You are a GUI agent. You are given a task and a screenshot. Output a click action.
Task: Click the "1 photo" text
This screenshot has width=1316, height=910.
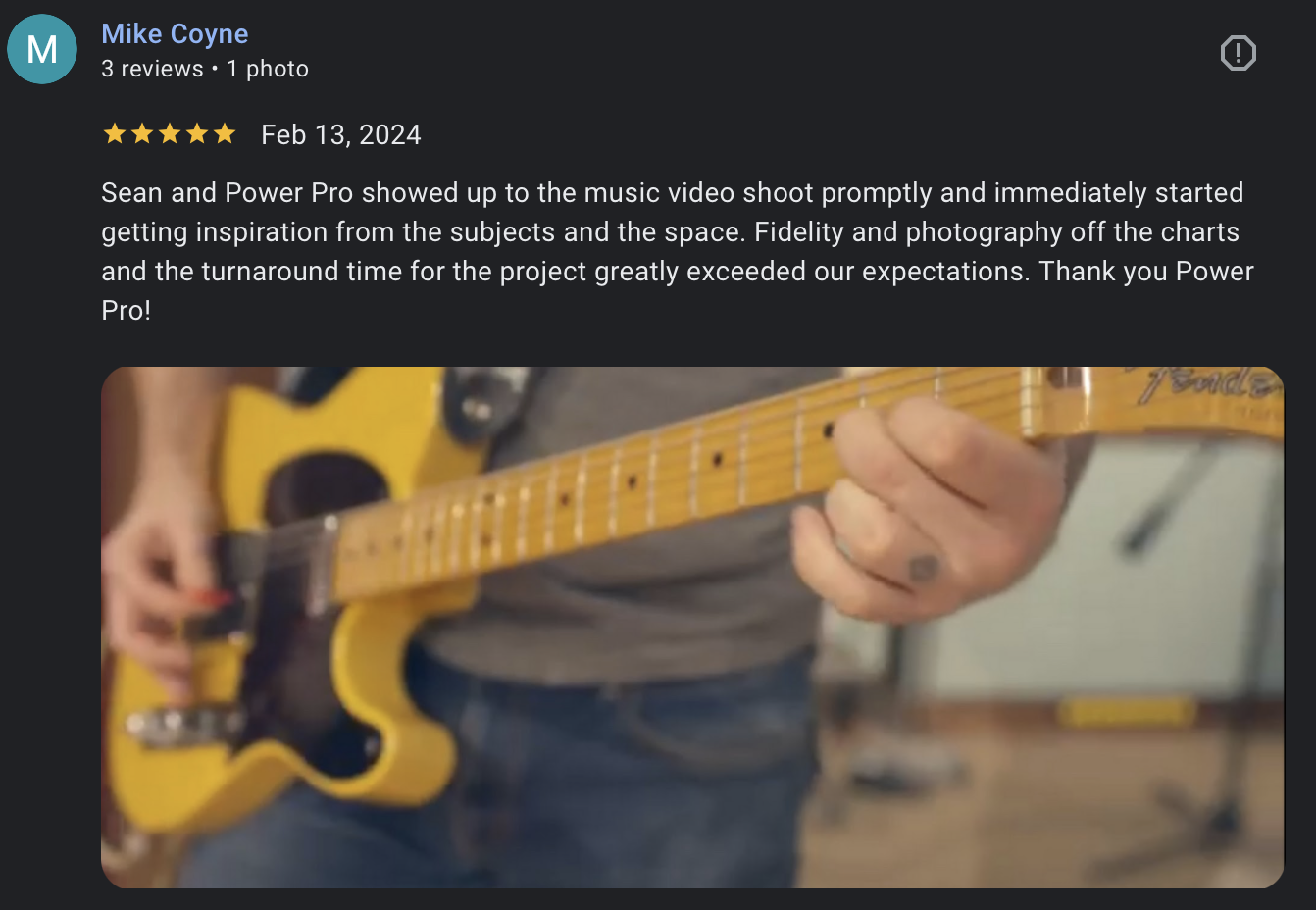(268, 69)
